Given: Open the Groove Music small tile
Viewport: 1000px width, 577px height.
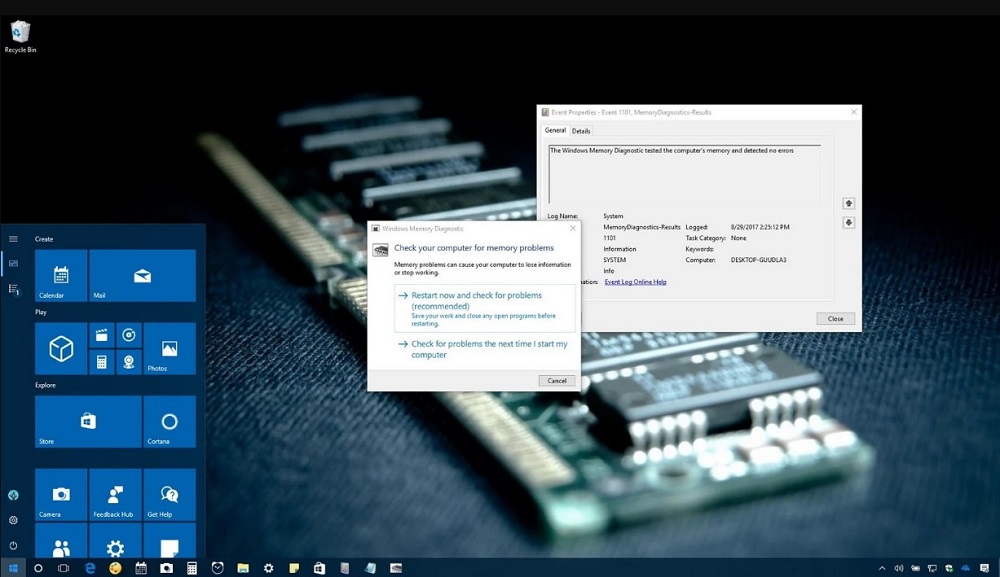Looking at the screenshot, I should pyautogui.click(x=129, y=335).
